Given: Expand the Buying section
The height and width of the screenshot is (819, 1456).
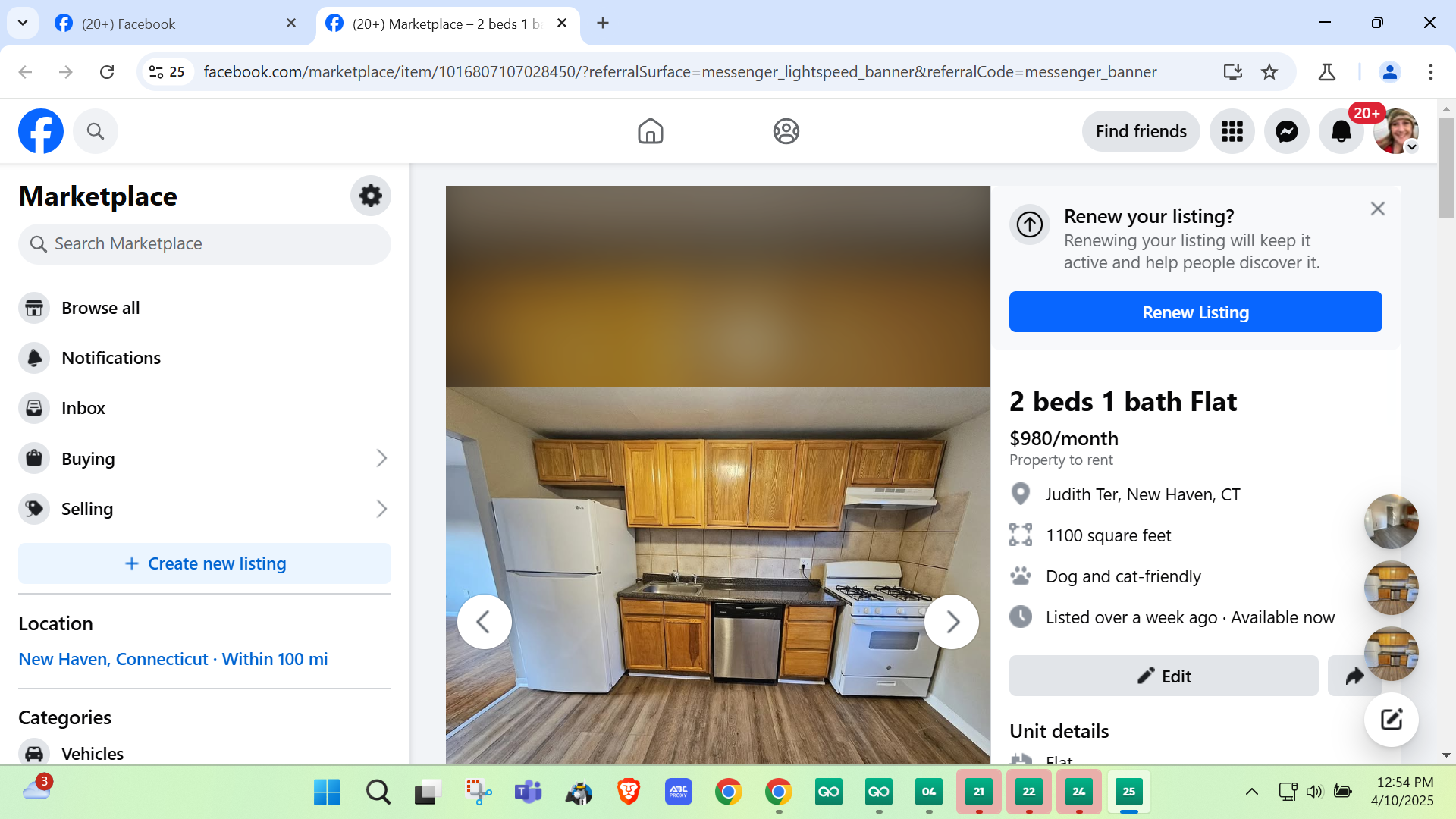Looking at the screenshot, I should (x=381, y=458).
